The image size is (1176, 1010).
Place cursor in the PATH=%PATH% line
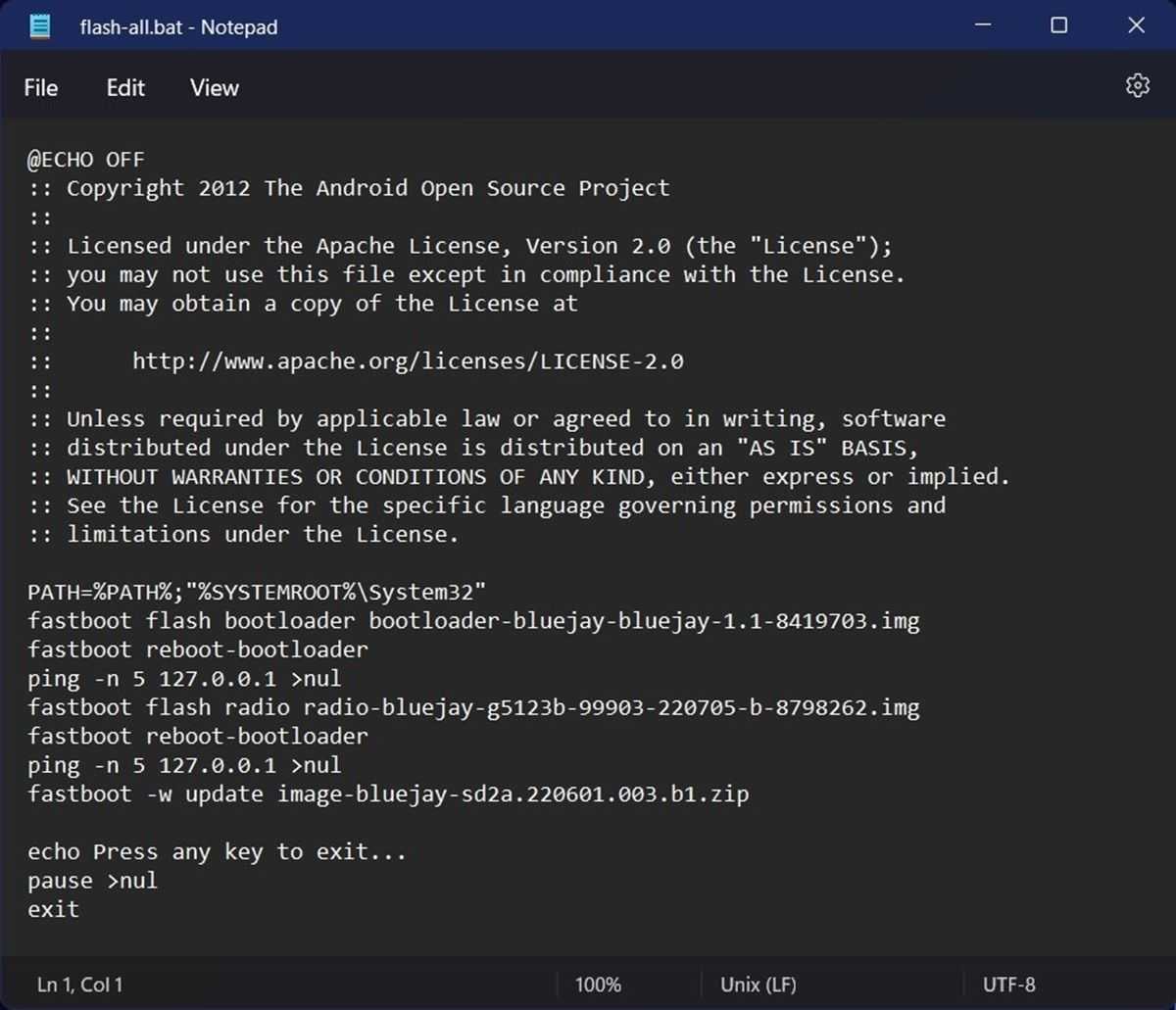pos(257,593)
